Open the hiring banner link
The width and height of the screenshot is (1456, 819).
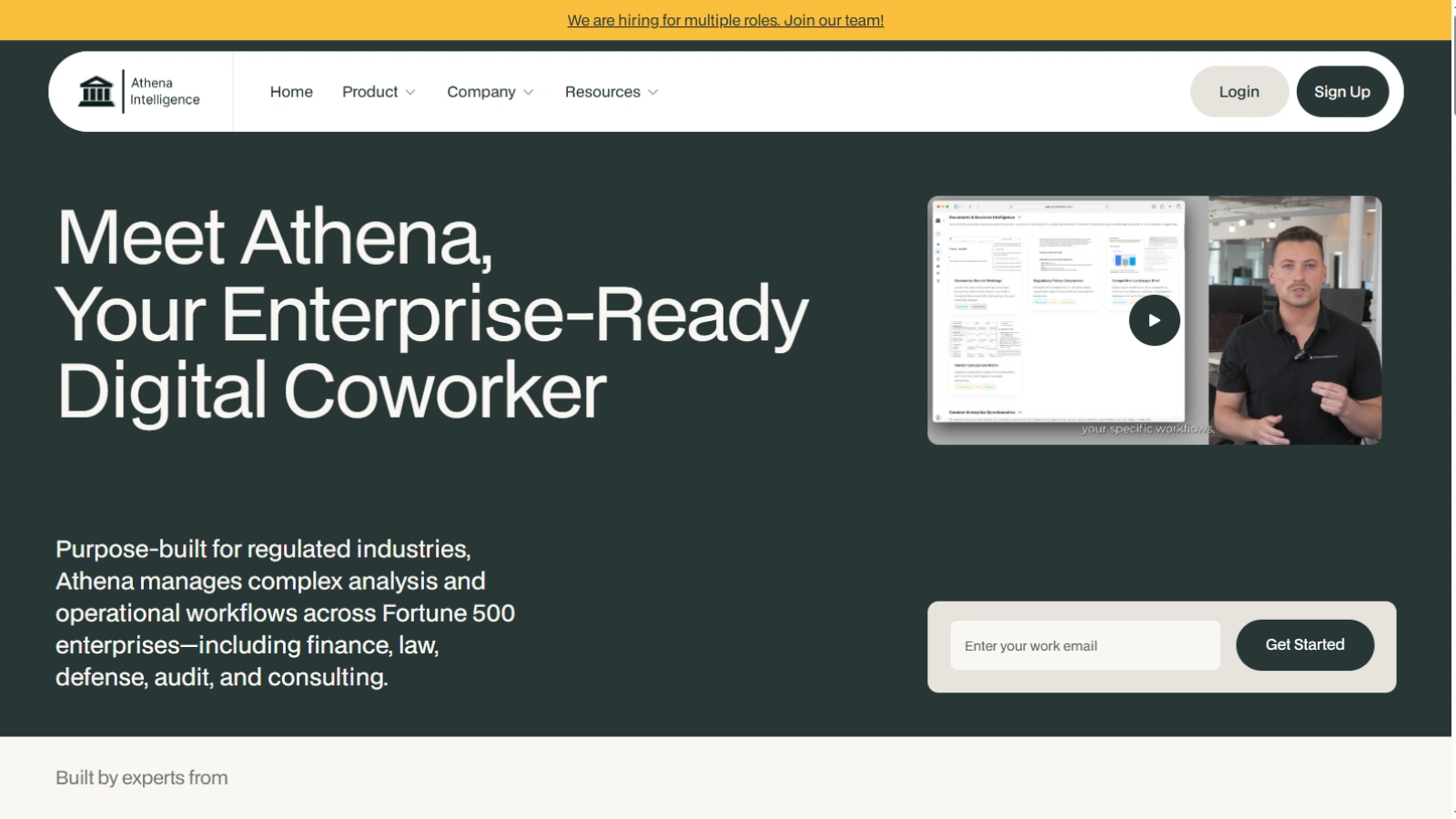725,20
